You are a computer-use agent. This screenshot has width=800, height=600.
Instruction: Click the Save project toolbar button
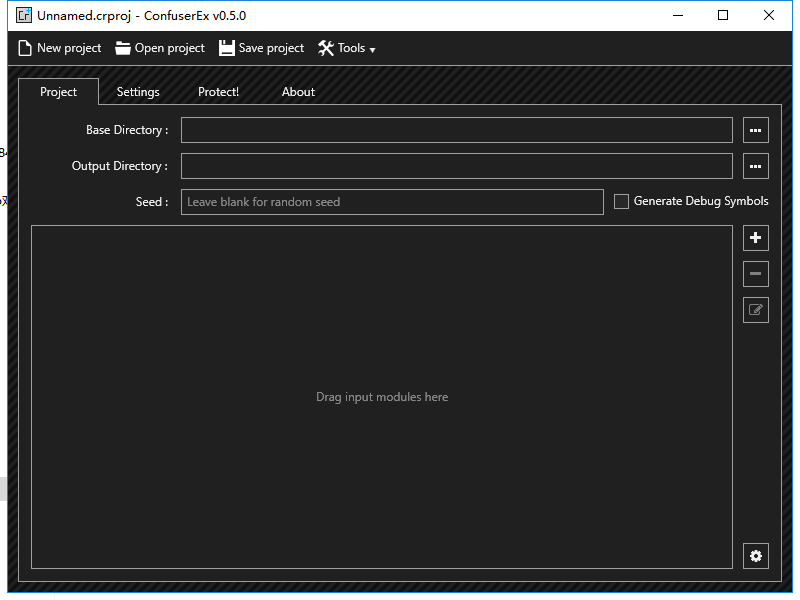(x=262, y=48)
